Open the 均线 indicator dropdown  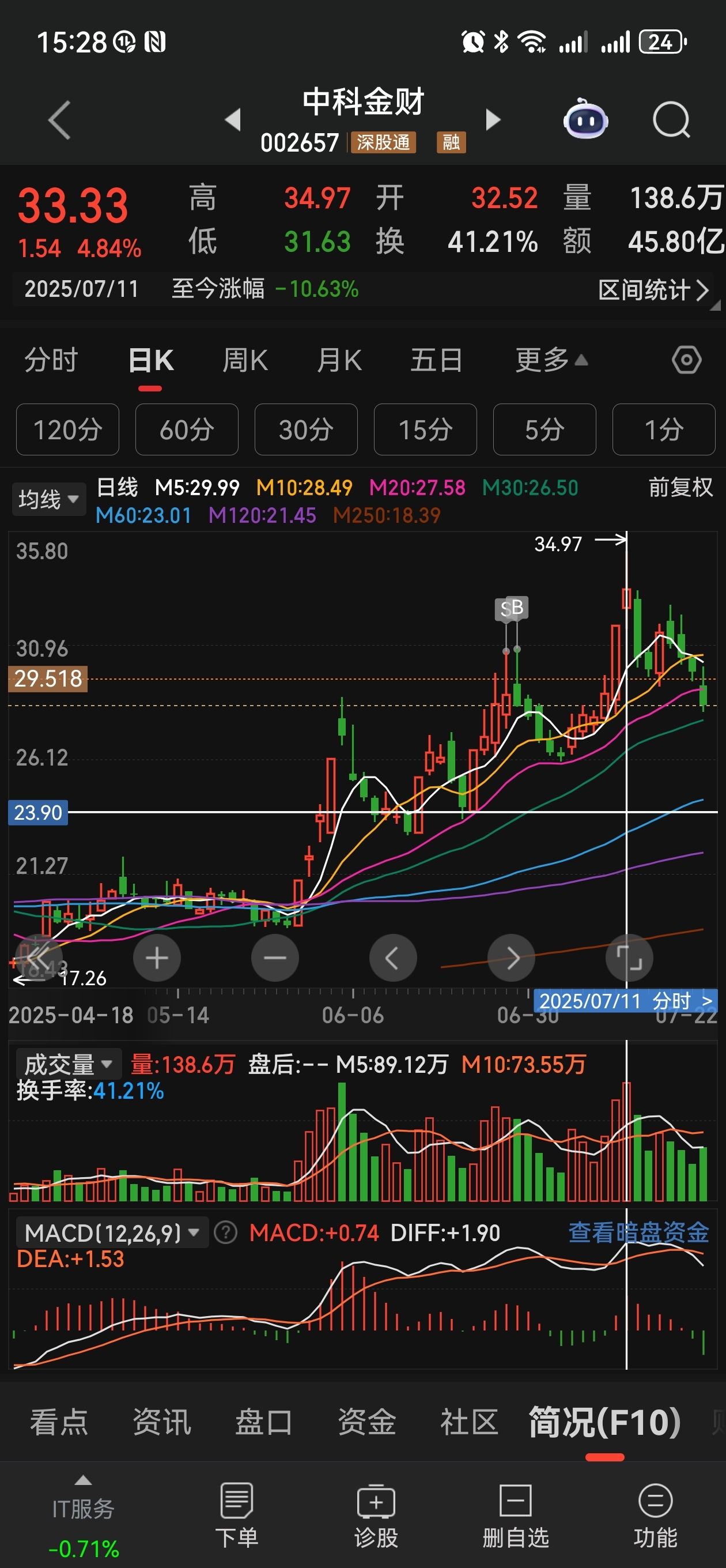(x=48, y=500)
